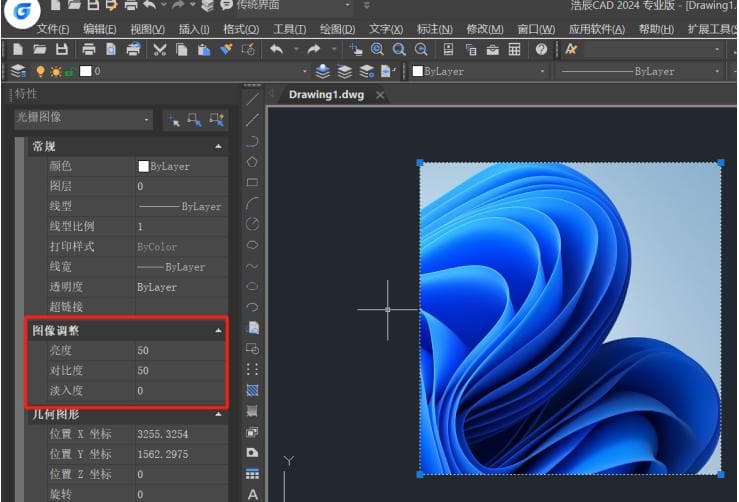Select the Match Properties brush icon

click(226, 49)
